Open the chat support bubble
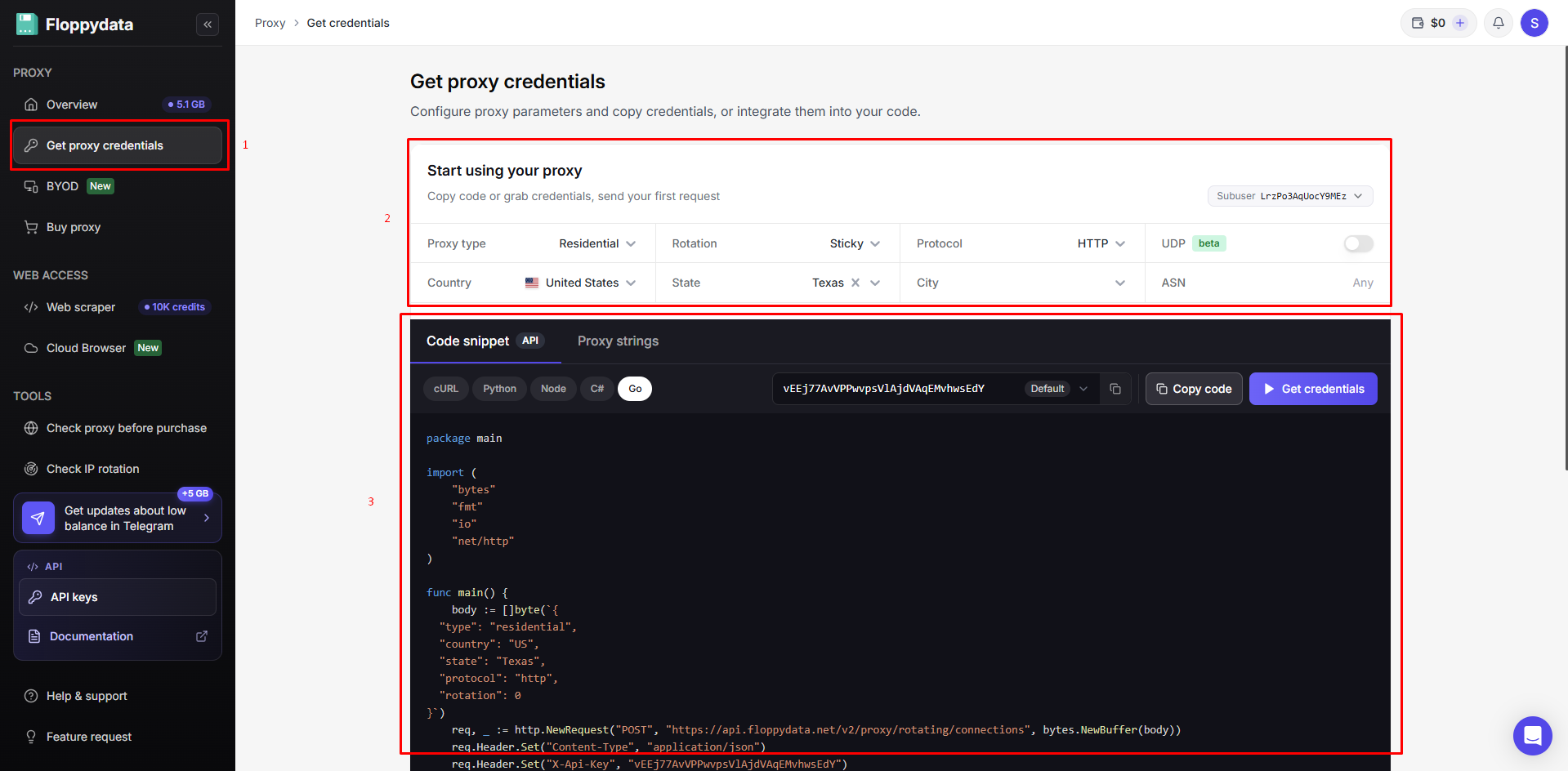 pos(1532,736)
